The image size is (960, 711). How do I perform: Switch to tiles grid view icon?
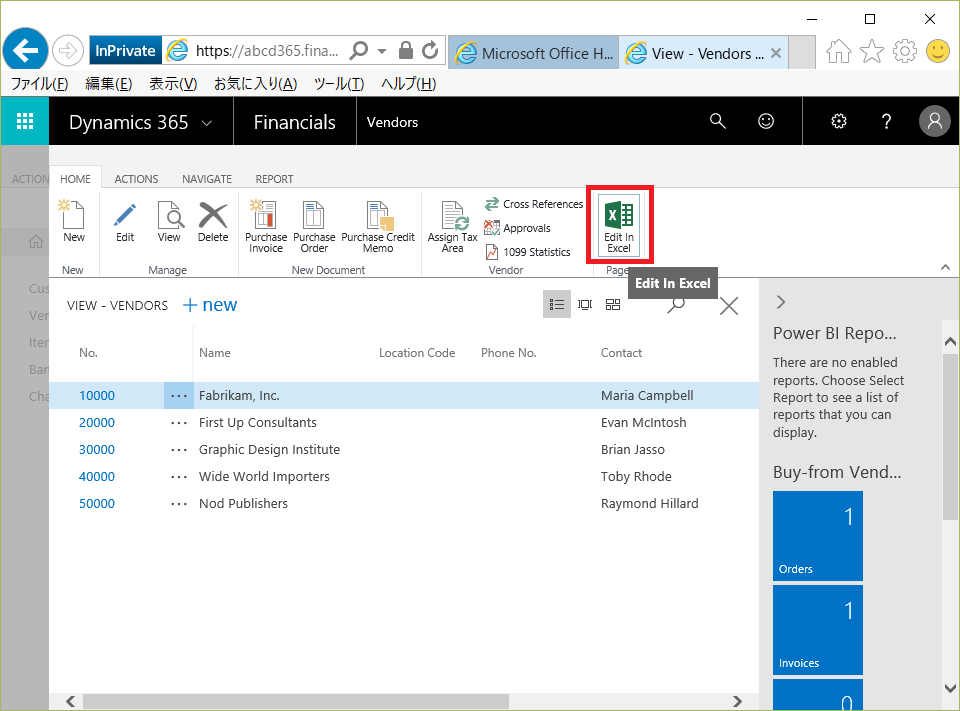coord(613,304)
